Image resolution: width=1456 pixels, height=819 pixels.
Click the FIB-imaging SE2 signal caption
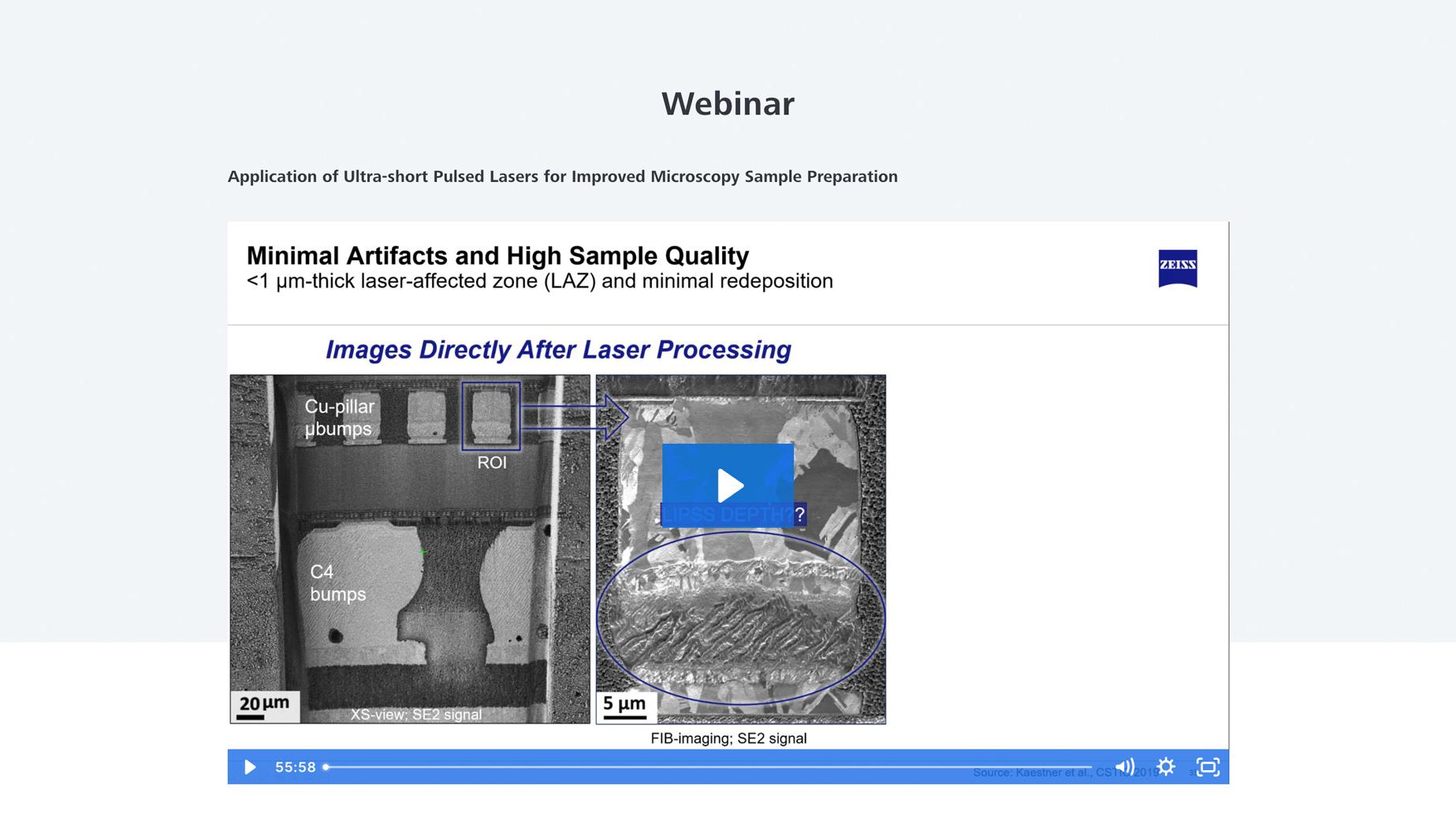click(728, 739)
